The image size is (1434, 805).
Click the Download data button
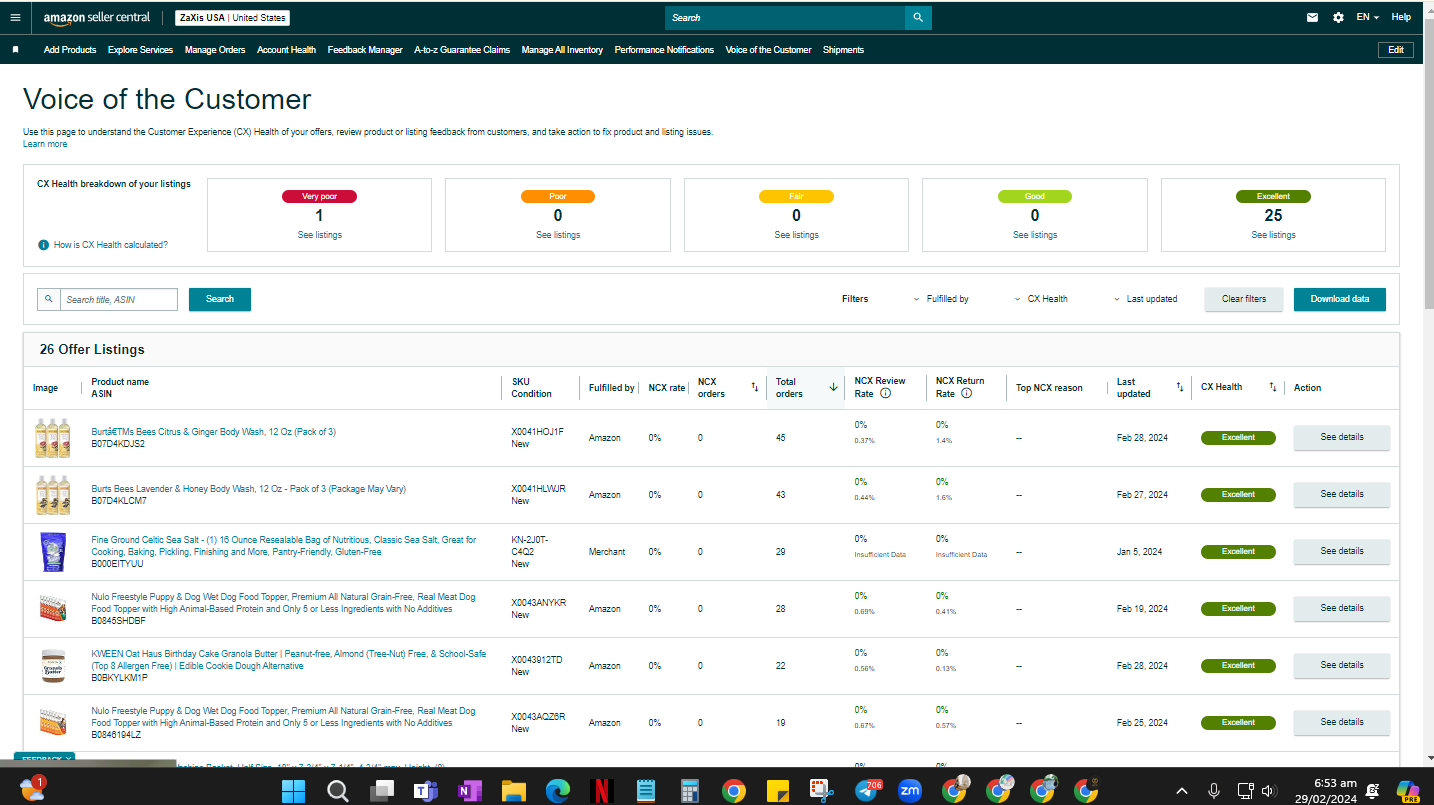coord(1340,299)
